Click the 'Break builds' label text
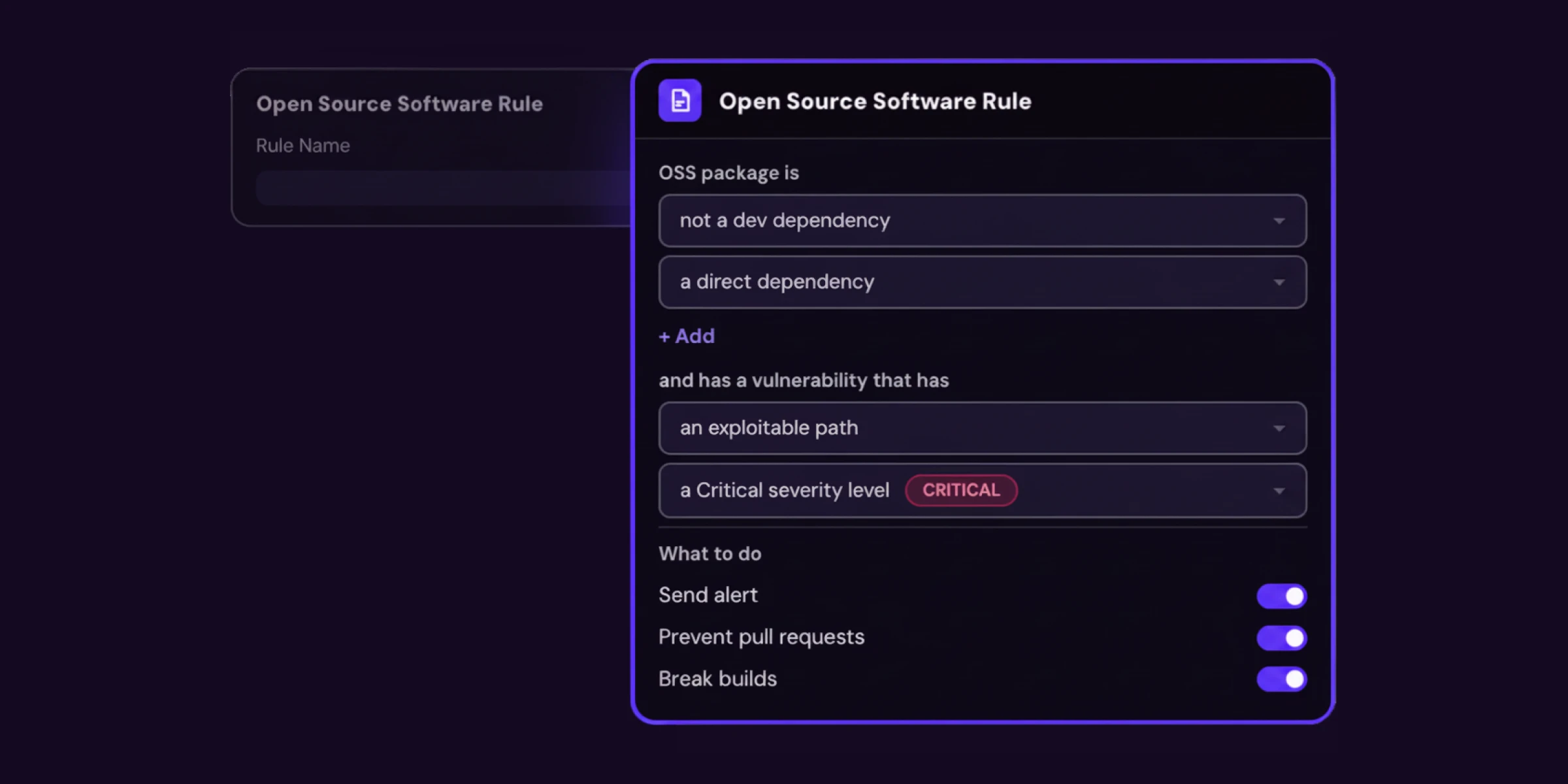This screenshot has width=1568, height=784. click(717, 679)
